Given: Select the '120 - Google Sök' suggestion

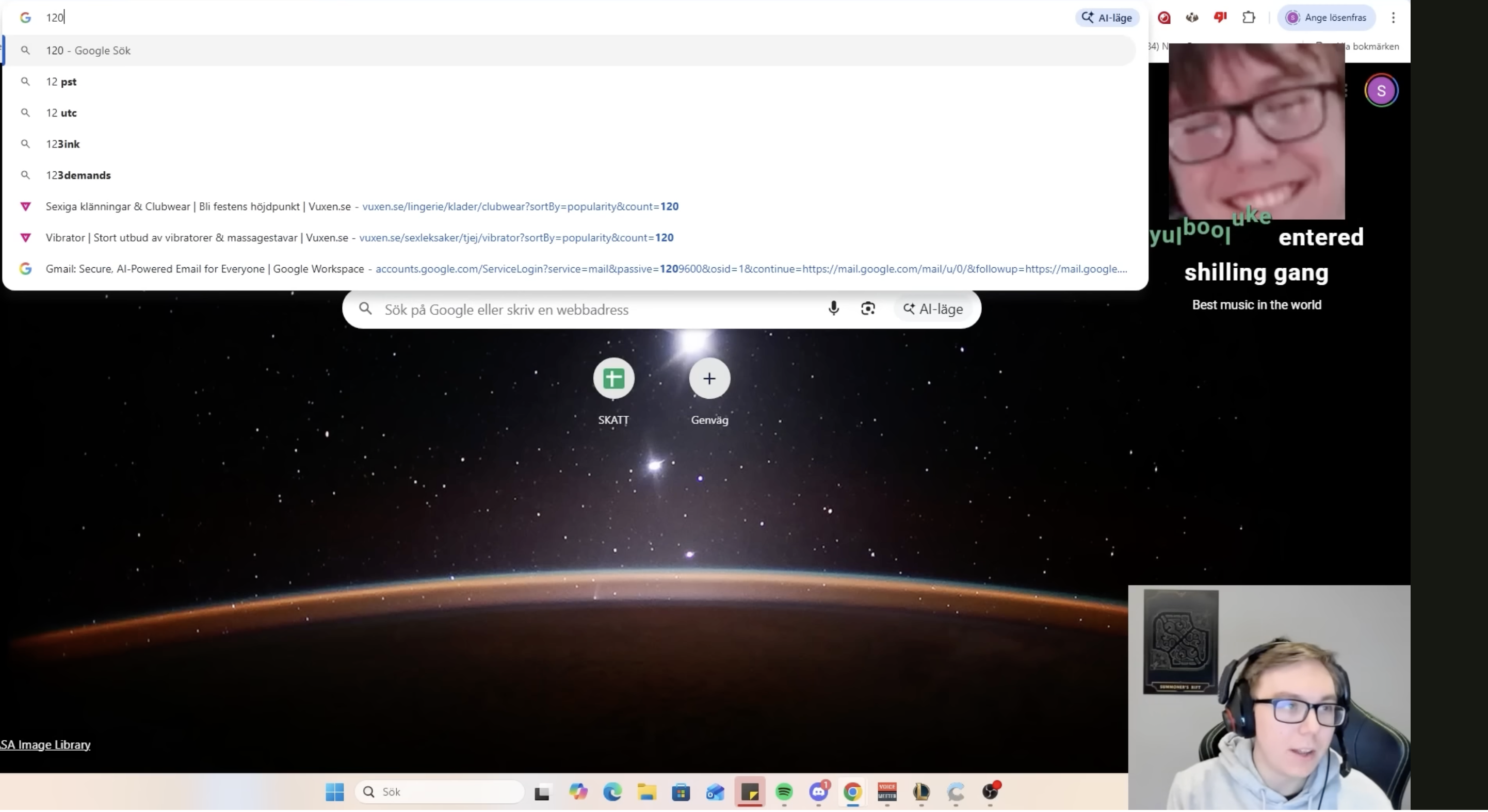Looking at the screenshot, I should point(88,50).
